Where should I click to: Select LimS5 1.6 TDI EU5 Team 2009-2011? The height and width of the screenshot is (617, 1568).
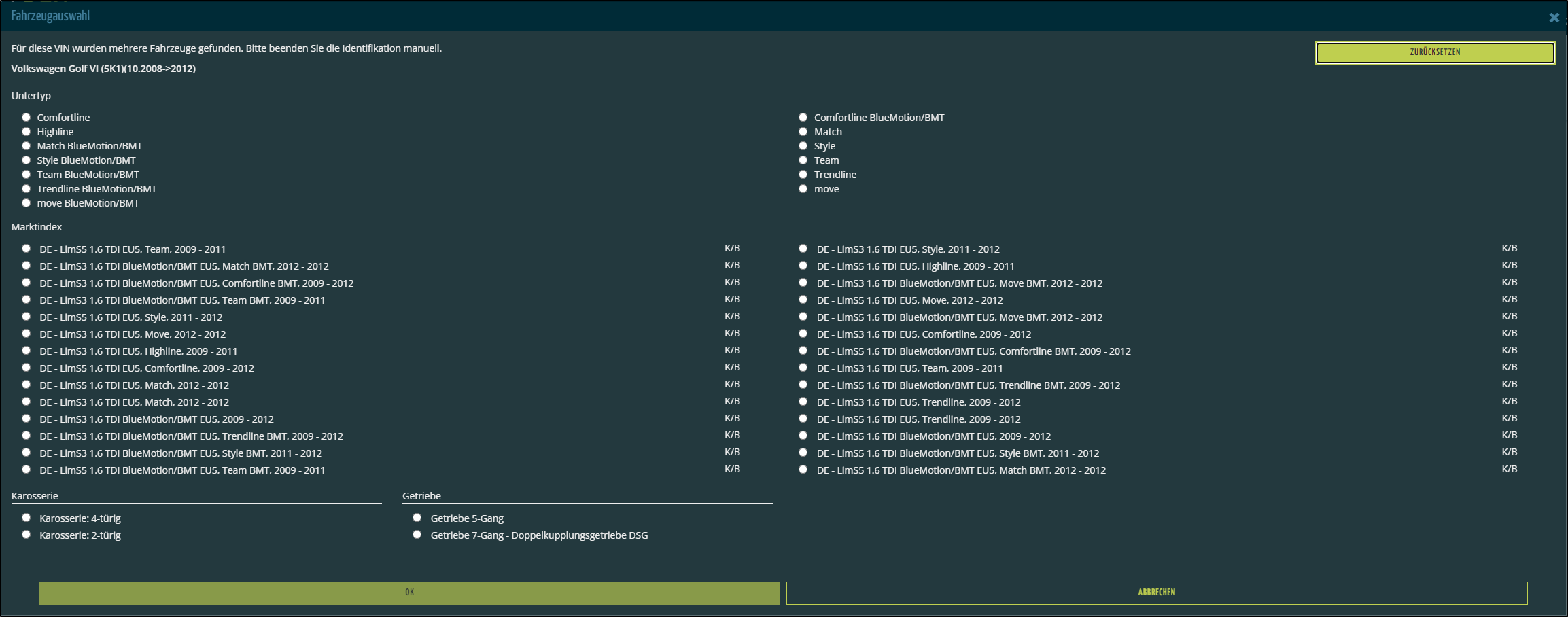tap(27, 249)
